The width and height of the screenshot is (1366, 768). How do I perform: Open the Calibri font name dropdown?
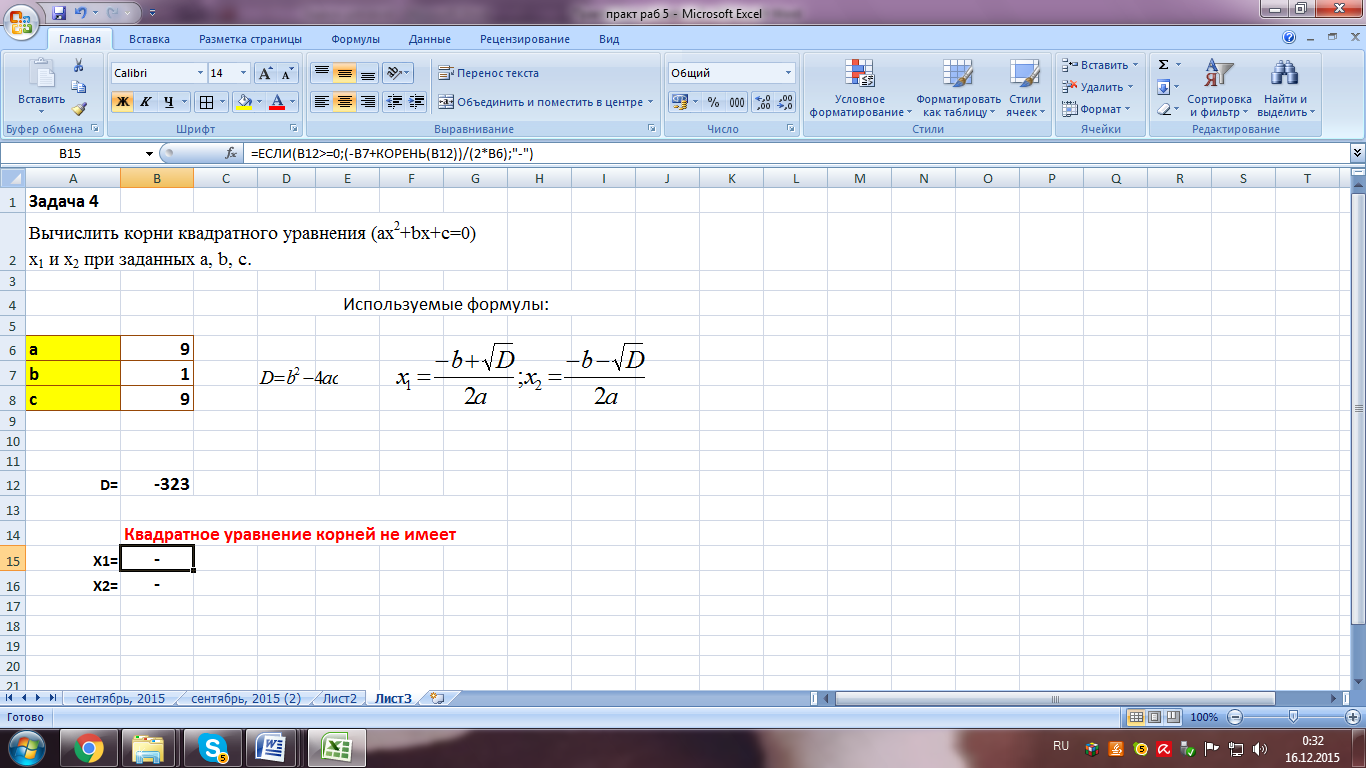point(199,73)
